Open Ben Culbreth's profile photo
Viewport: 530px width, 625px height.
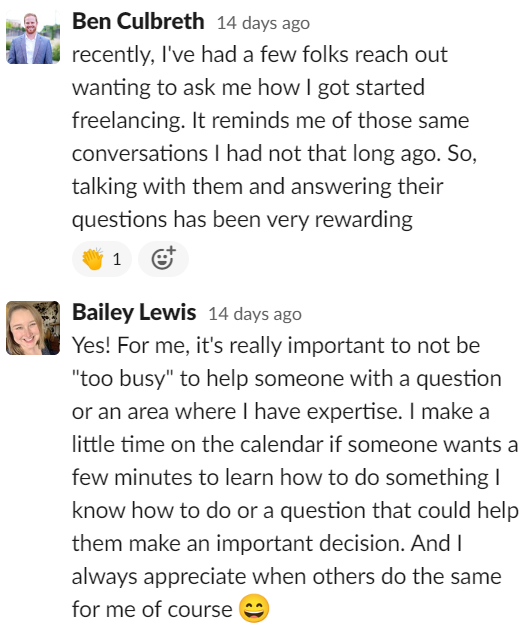tap(33, 37)
